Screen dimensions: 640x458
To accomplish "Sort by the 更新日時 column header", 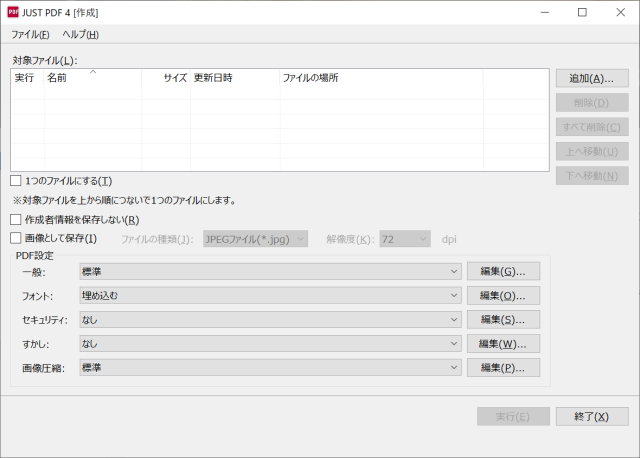I will (x=235, y=78).
